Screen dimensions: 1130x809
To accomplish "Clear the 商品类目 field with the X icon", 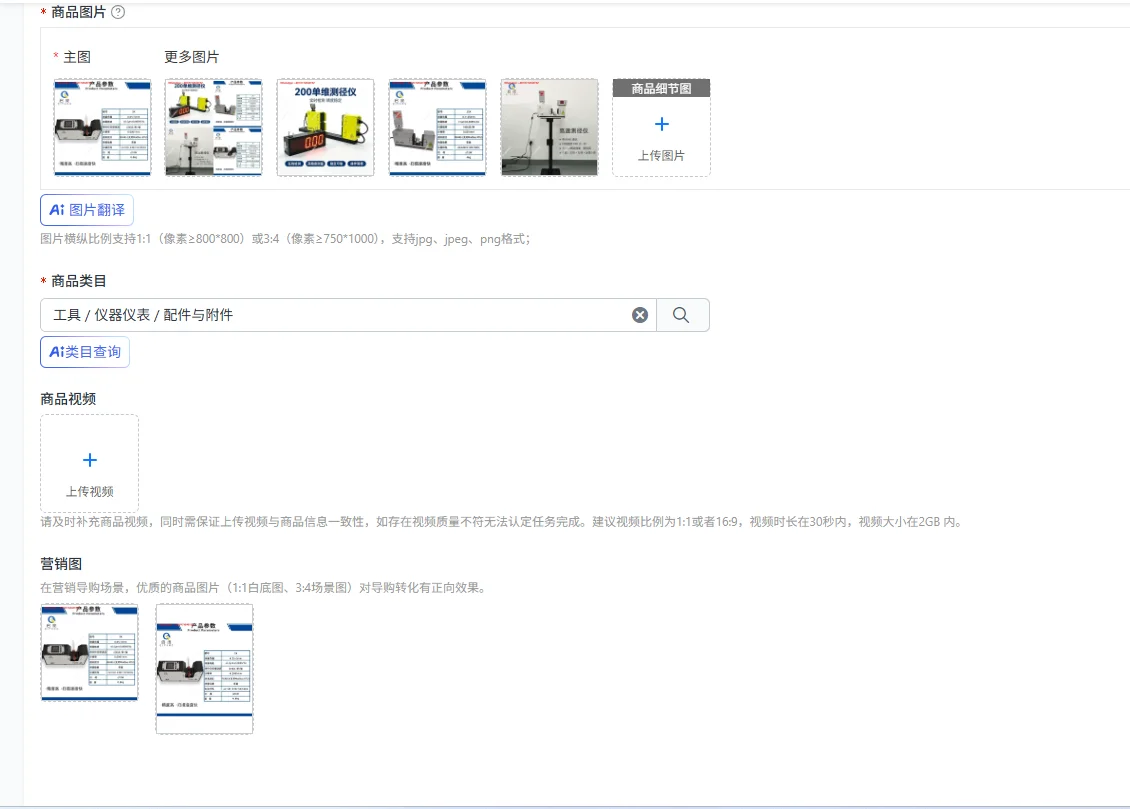I will (640, 315).
